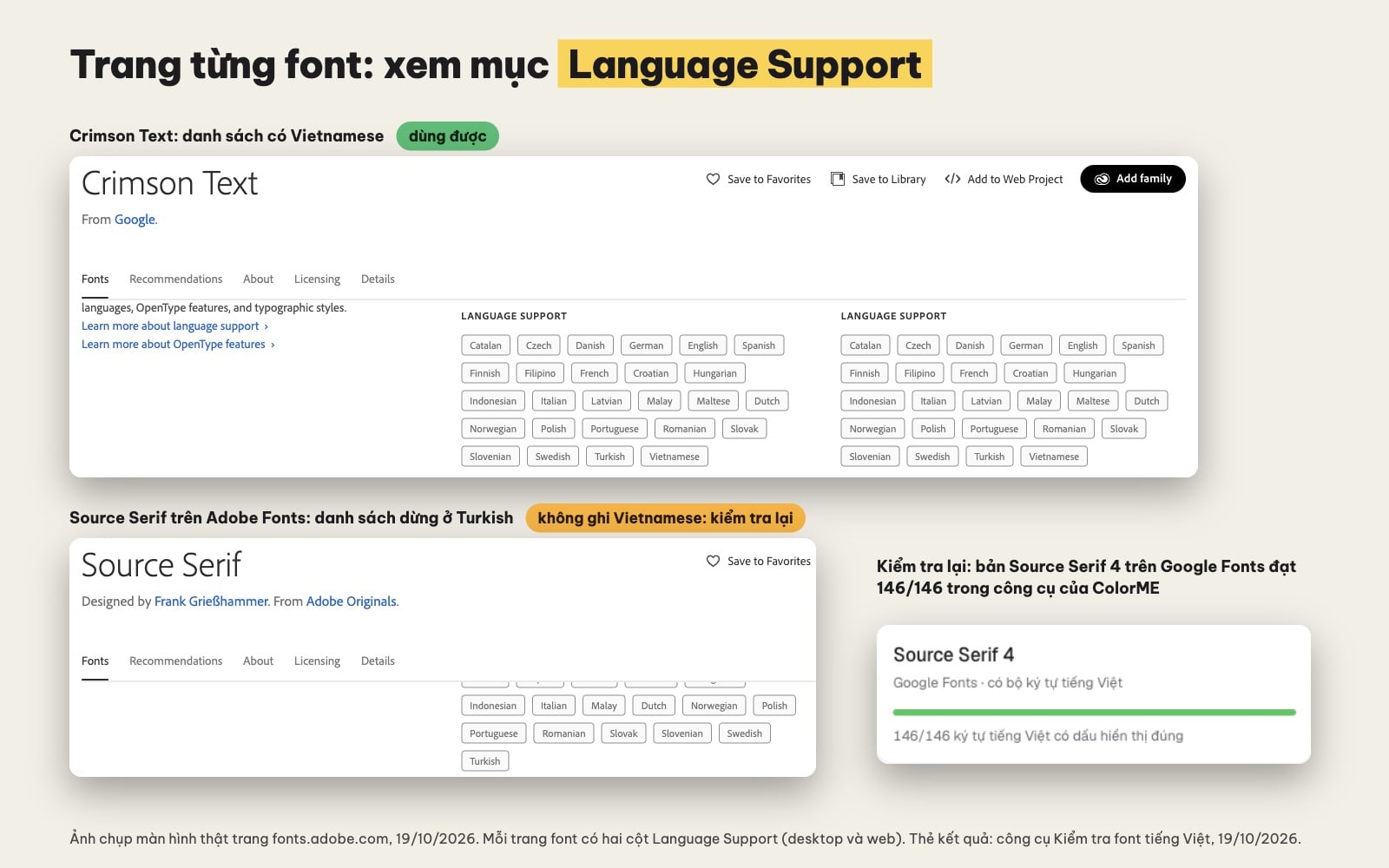Image resolution: width=1389 pixels, height=868 pixels.
Task: Click the Turkish tag in Source Serif panel
Action: (485, 761)
